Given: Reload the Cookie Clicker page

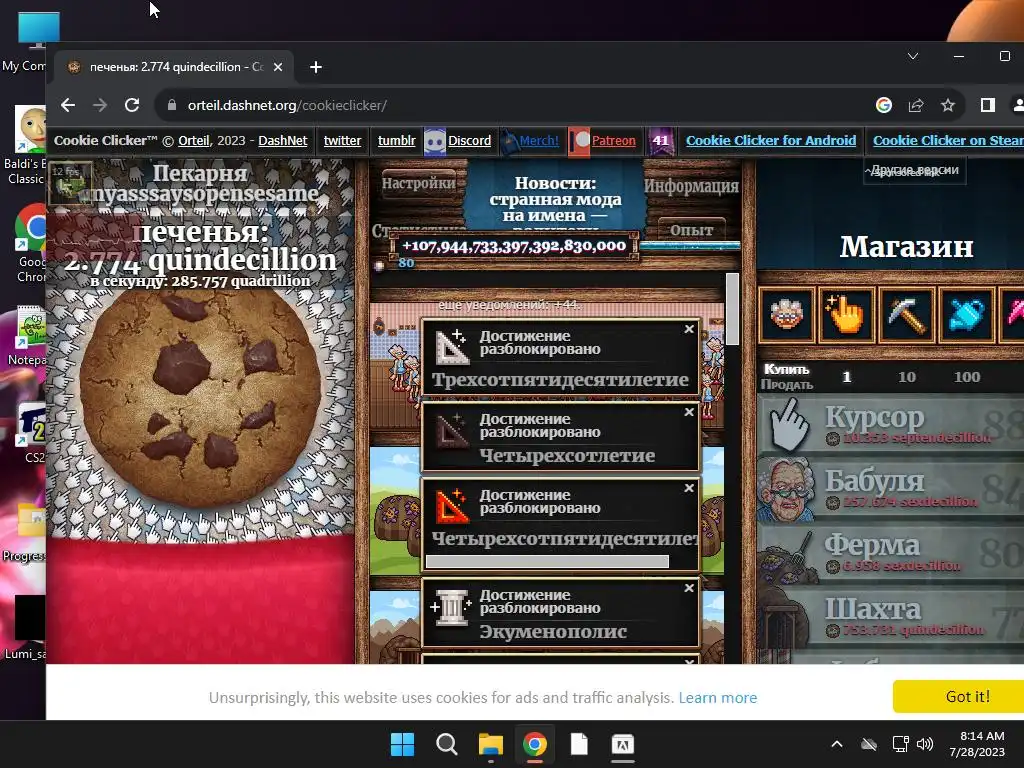Looking at the screenshot, I should [132, 105].
